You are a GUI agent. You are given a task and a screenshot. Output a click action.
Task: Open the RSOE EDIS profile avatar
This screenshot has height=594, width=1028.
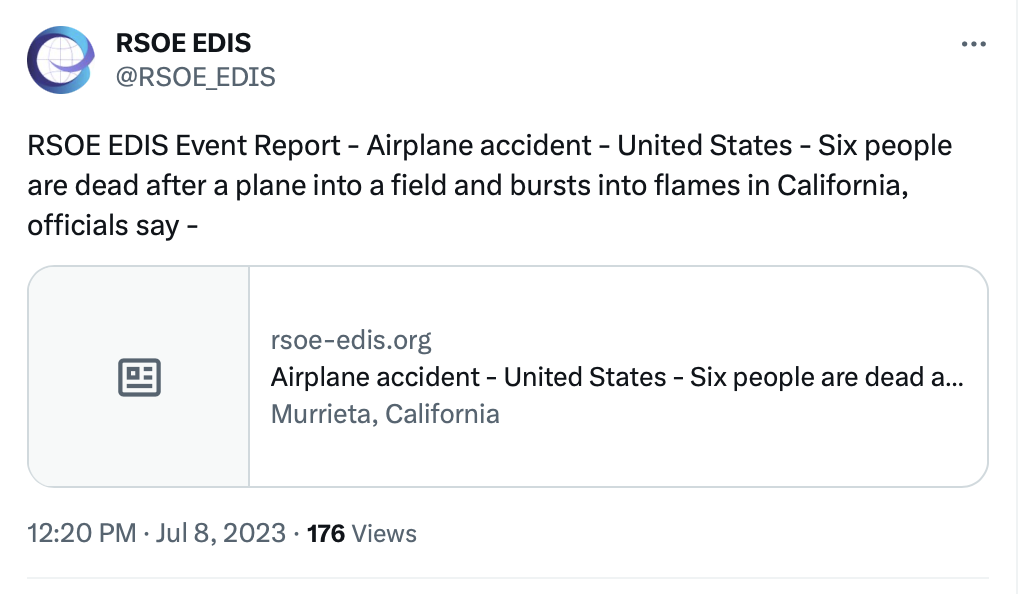click(61, 60)
